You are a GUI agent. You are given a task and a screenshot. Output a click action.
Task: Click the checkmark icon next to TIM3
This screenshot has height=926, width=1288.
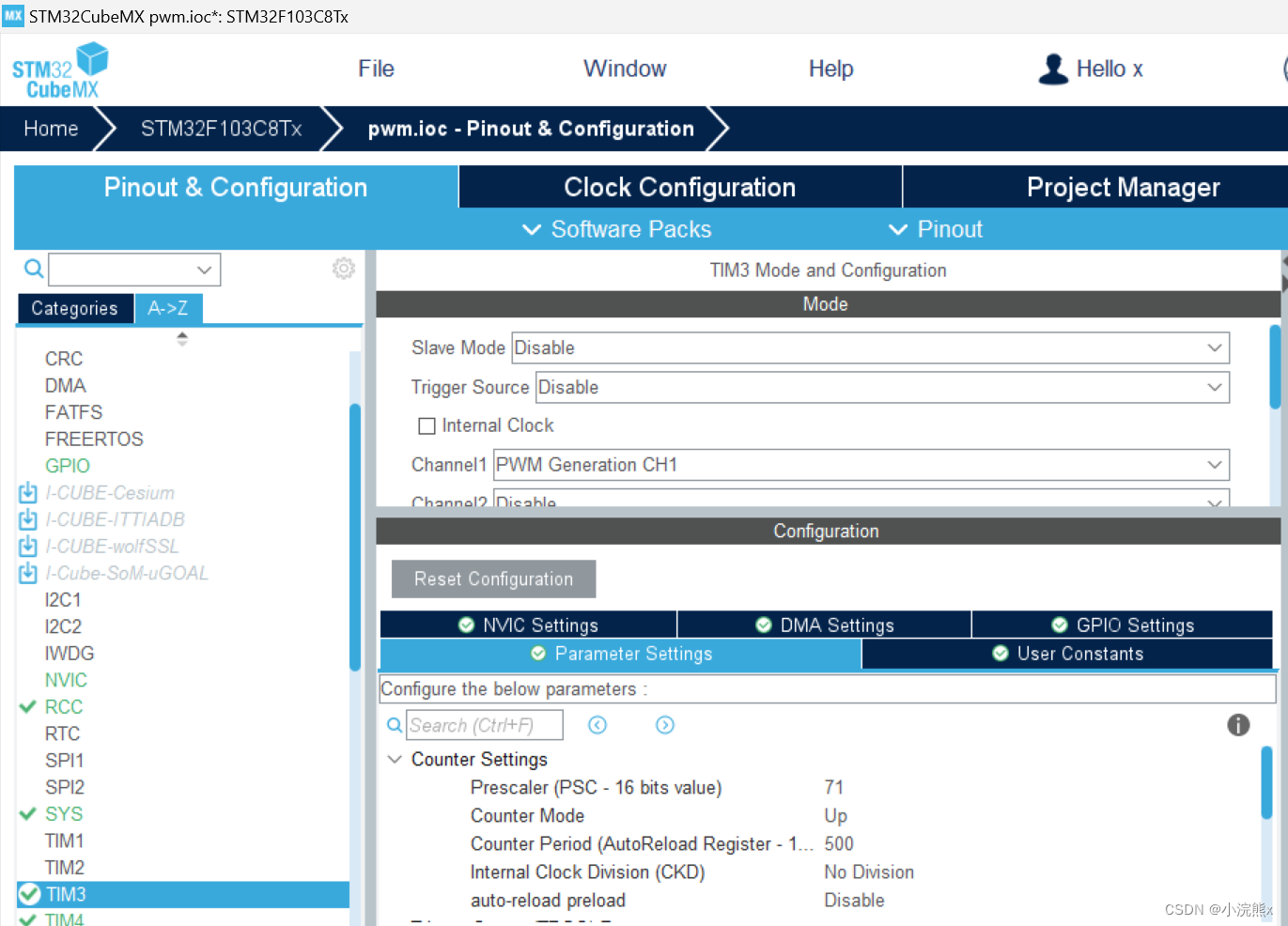coord(30,894)
